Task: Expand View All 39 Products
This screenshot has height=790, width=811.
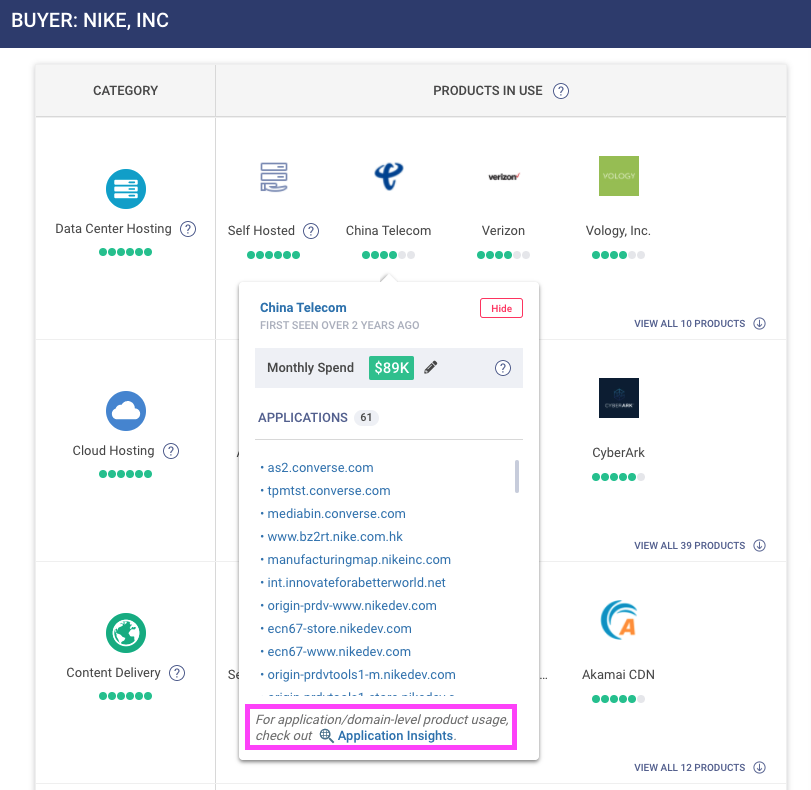Action: 700,545
